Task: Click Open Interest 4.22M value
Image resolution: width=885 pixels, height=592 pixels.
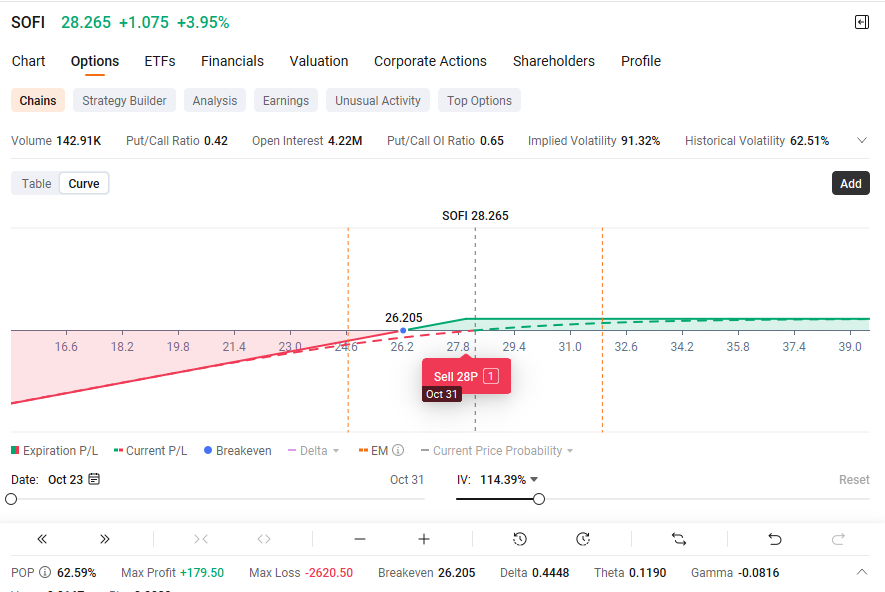Action: (x=345, y=141)
